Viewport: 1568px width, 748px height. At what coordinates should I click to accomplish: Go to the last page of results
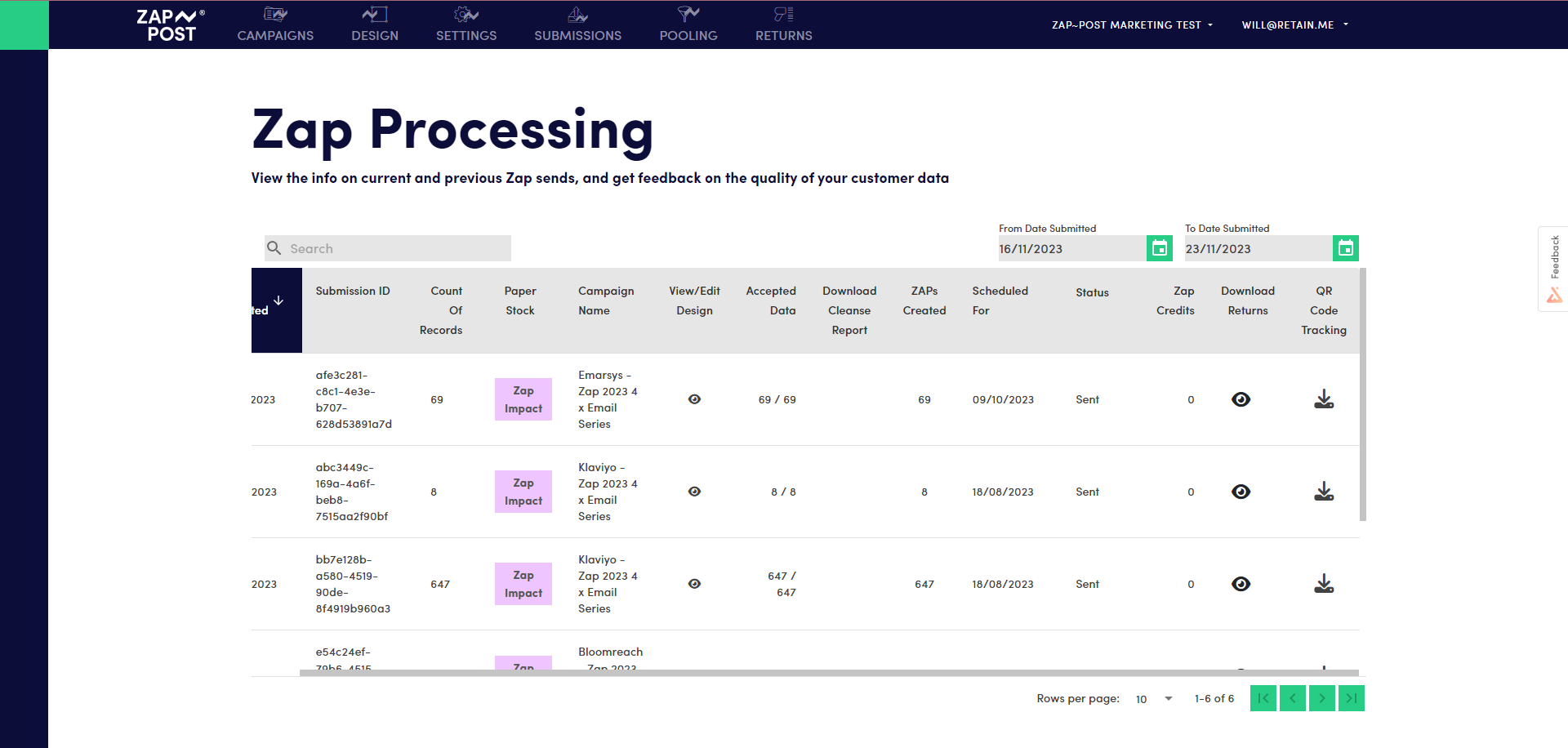[1351, 698]
